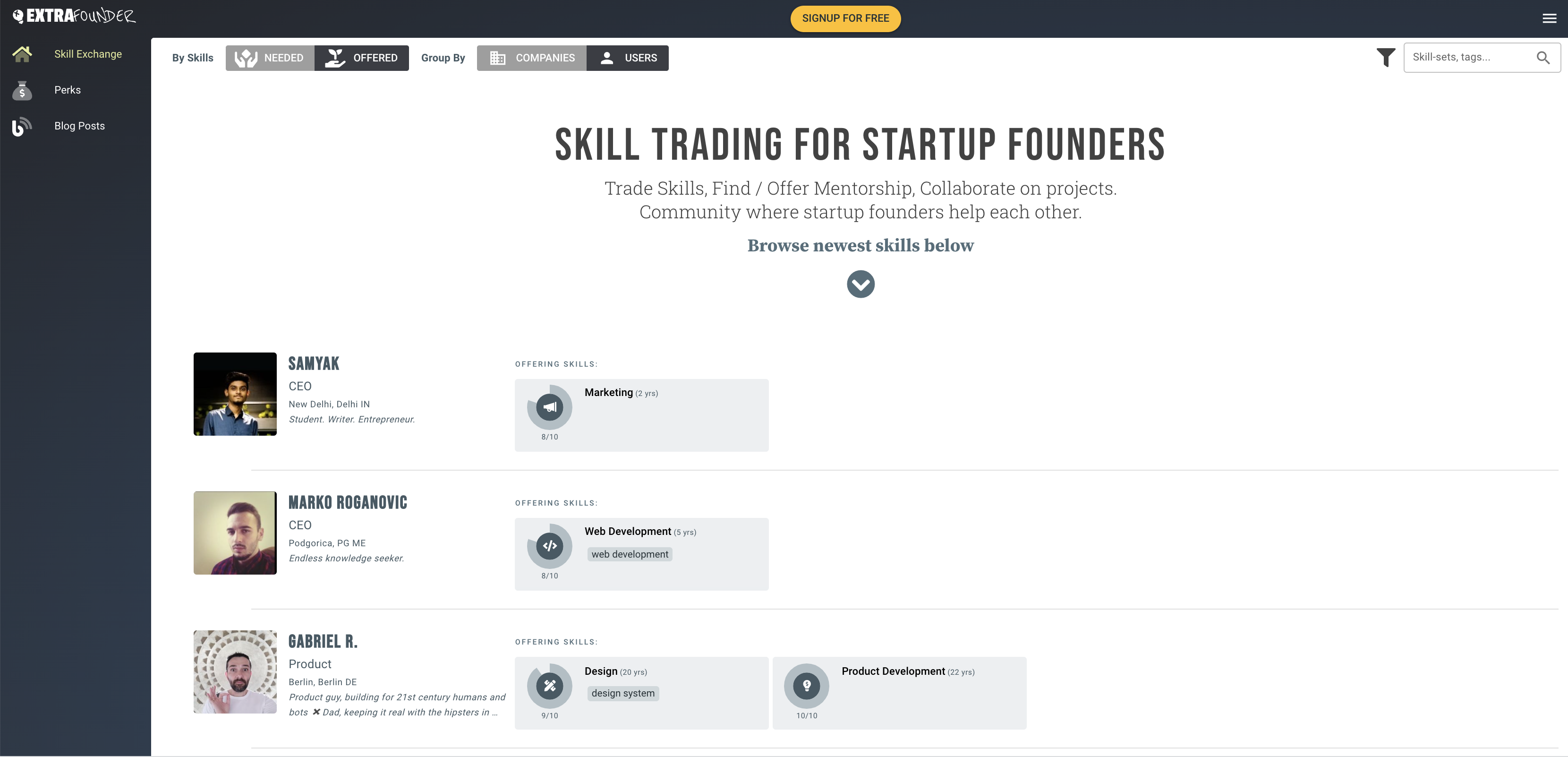This screenshot has width=1568, height=757.
Task: Open Marko Roganovic's profile name link
Action: 348,502
